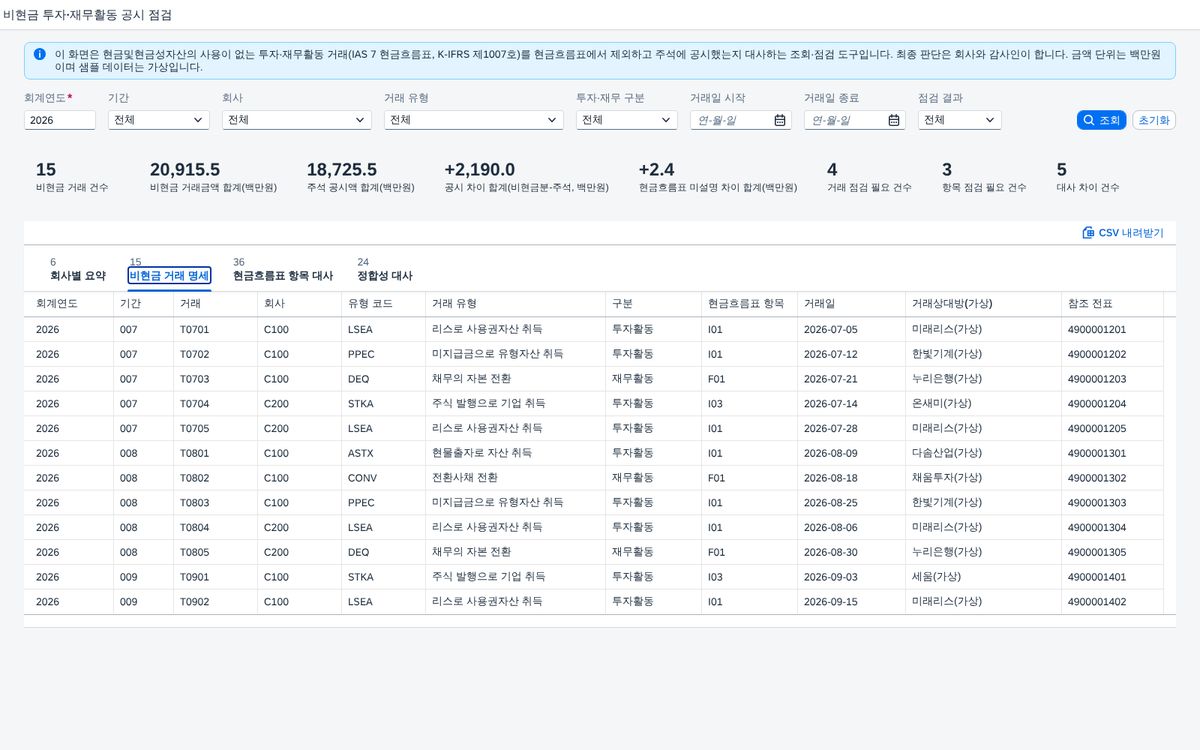Image resolution: width=1200 pixels, height=750 pixels.
Task: Click the 참조 전표 column header
Action: [x=1112, y=304]
